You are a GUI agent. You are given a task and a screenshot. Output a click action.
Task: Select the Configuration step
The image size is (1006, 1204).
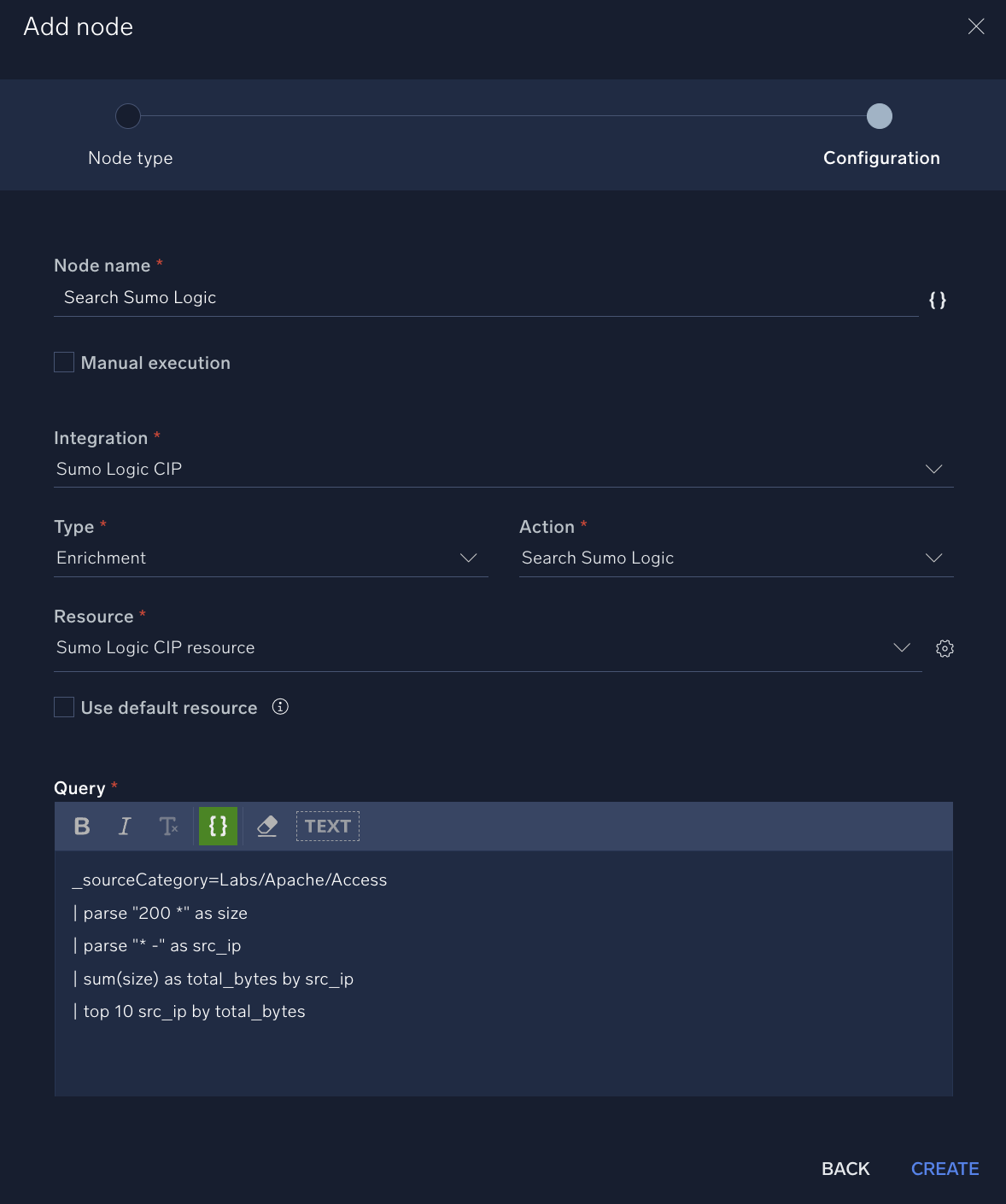click(880, 116)
